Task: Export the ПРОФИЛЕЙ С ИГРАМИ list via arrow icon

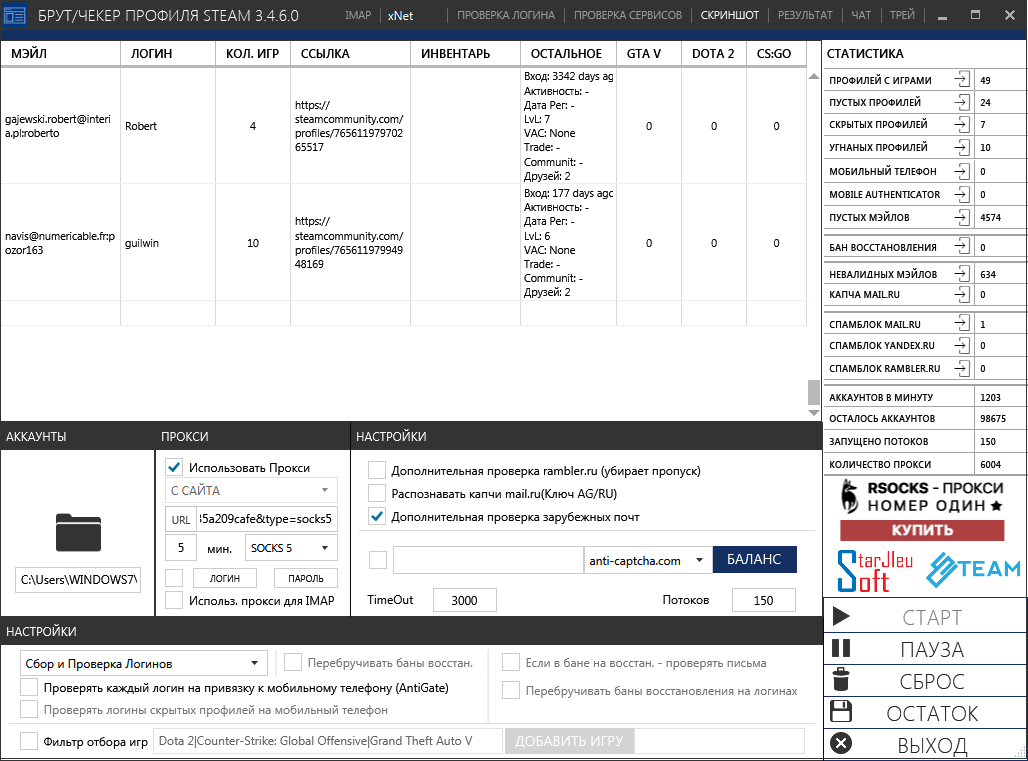Action: (x=962, y=80)
